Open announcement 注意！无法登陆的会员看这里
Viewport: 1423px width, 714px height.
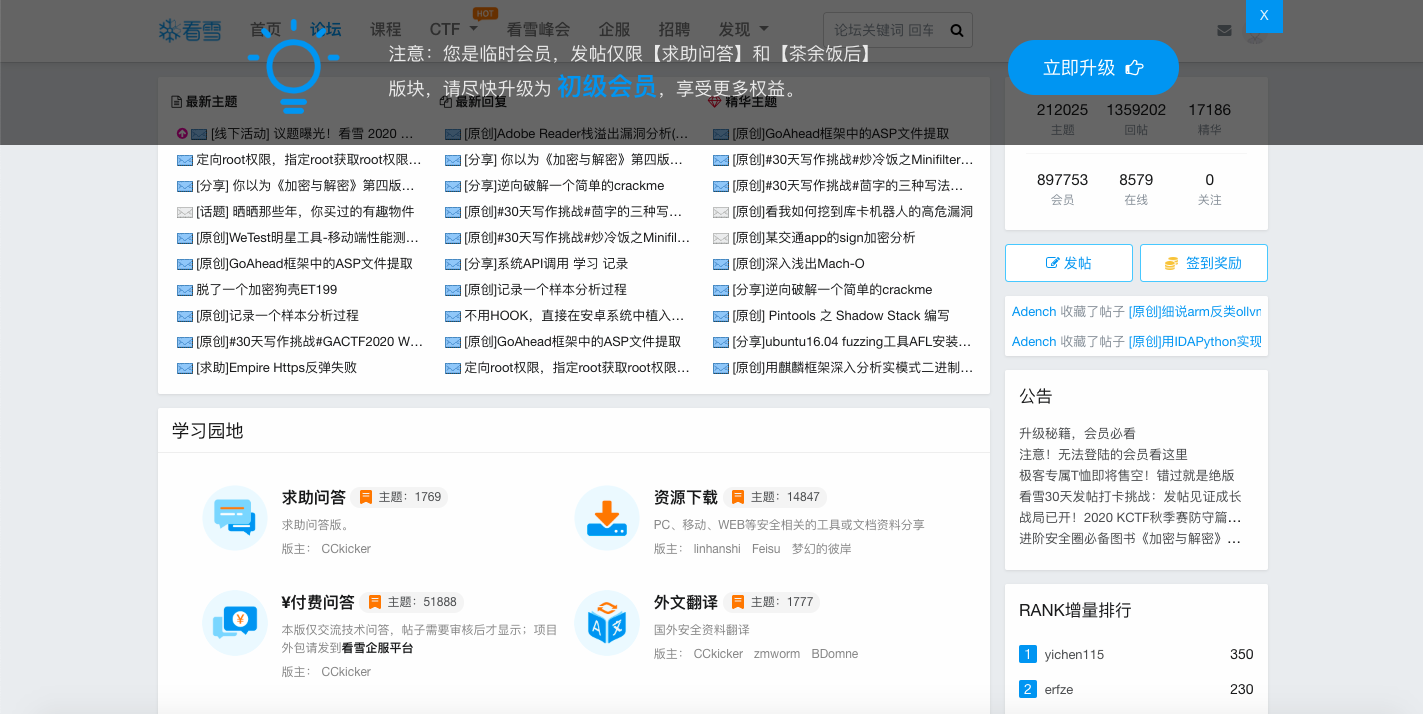[x=1103, y=454]
